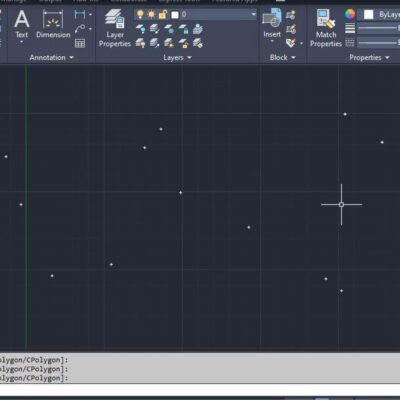Open Layer Properties manager
400x400 pixels.
(115, 28)
